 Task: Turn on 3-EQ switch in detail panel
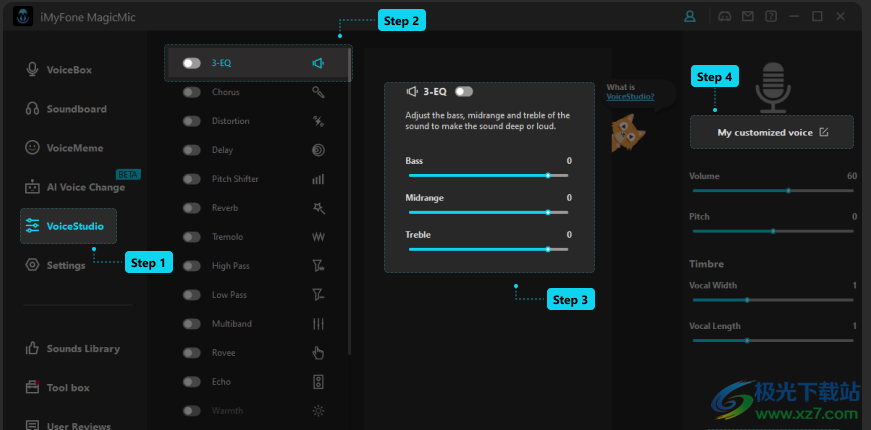pyautogui.click(x=464, y=92)
